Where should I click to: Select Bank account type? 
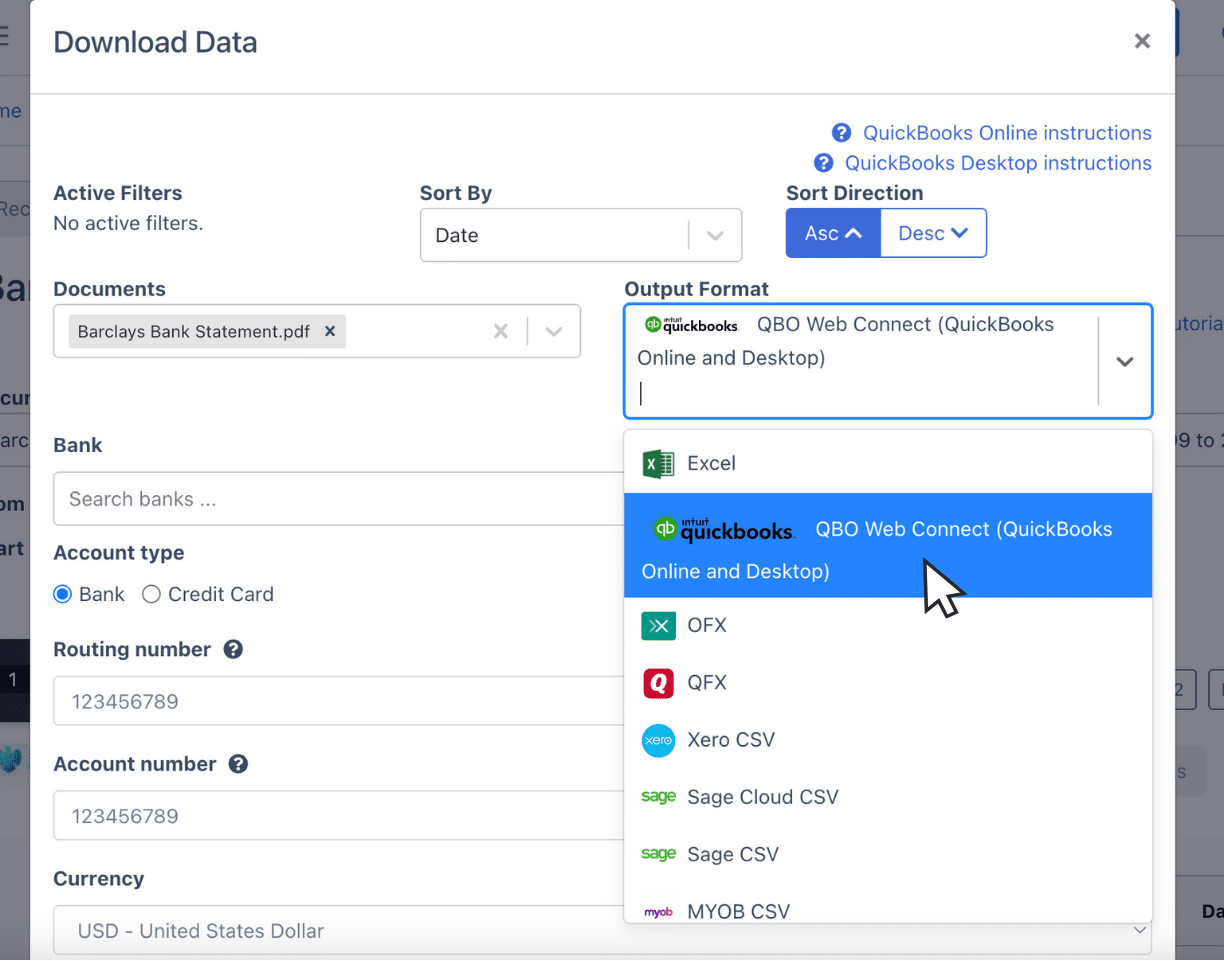[63, 594]
